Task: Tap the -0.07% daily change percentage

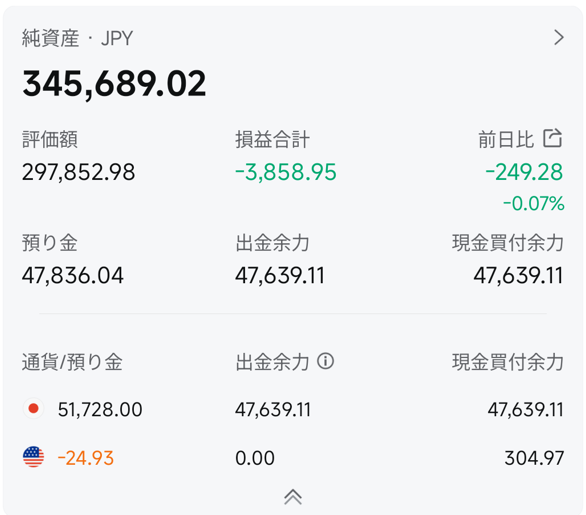Action: [533, 203]
